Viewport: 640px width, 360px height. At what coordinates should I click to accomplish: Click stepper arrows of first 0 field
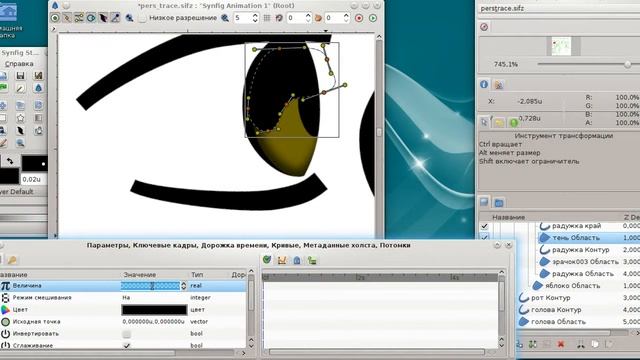point(308,18)
